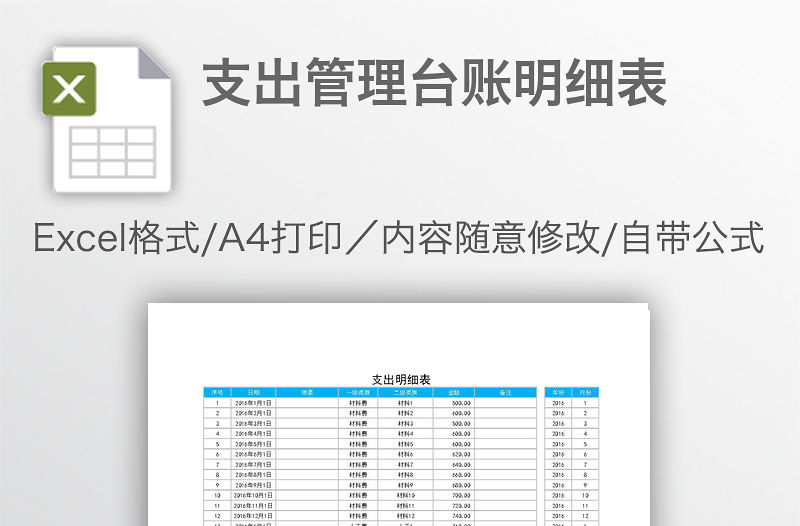Click the date cell 2016年5月1日
This screenshot has width=800, height=526.
coord(254,444)
